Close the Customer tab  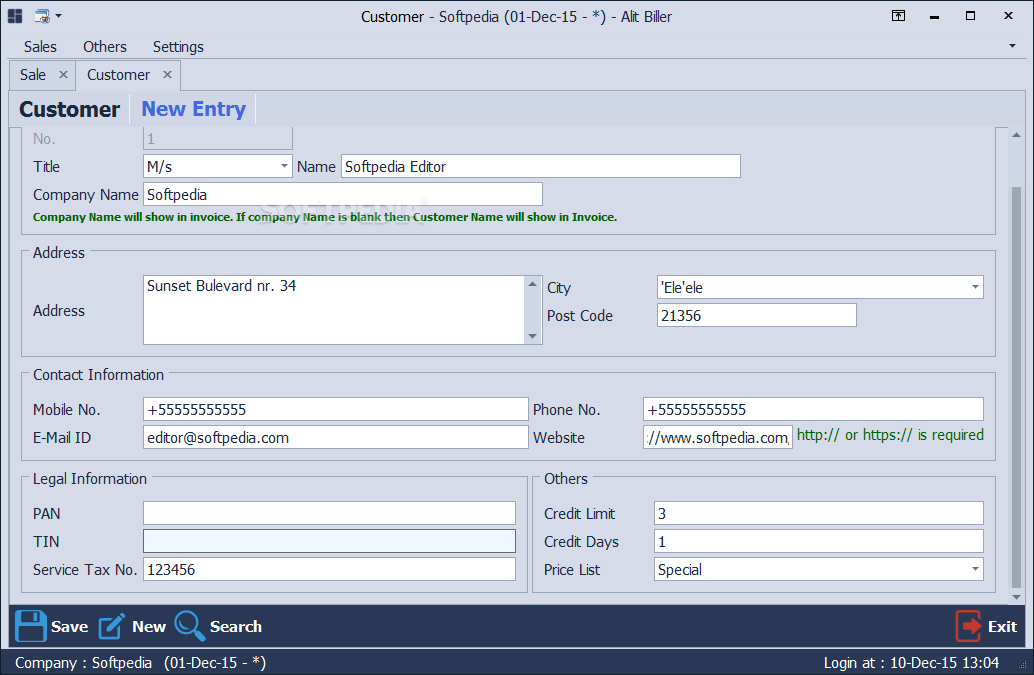167,74
